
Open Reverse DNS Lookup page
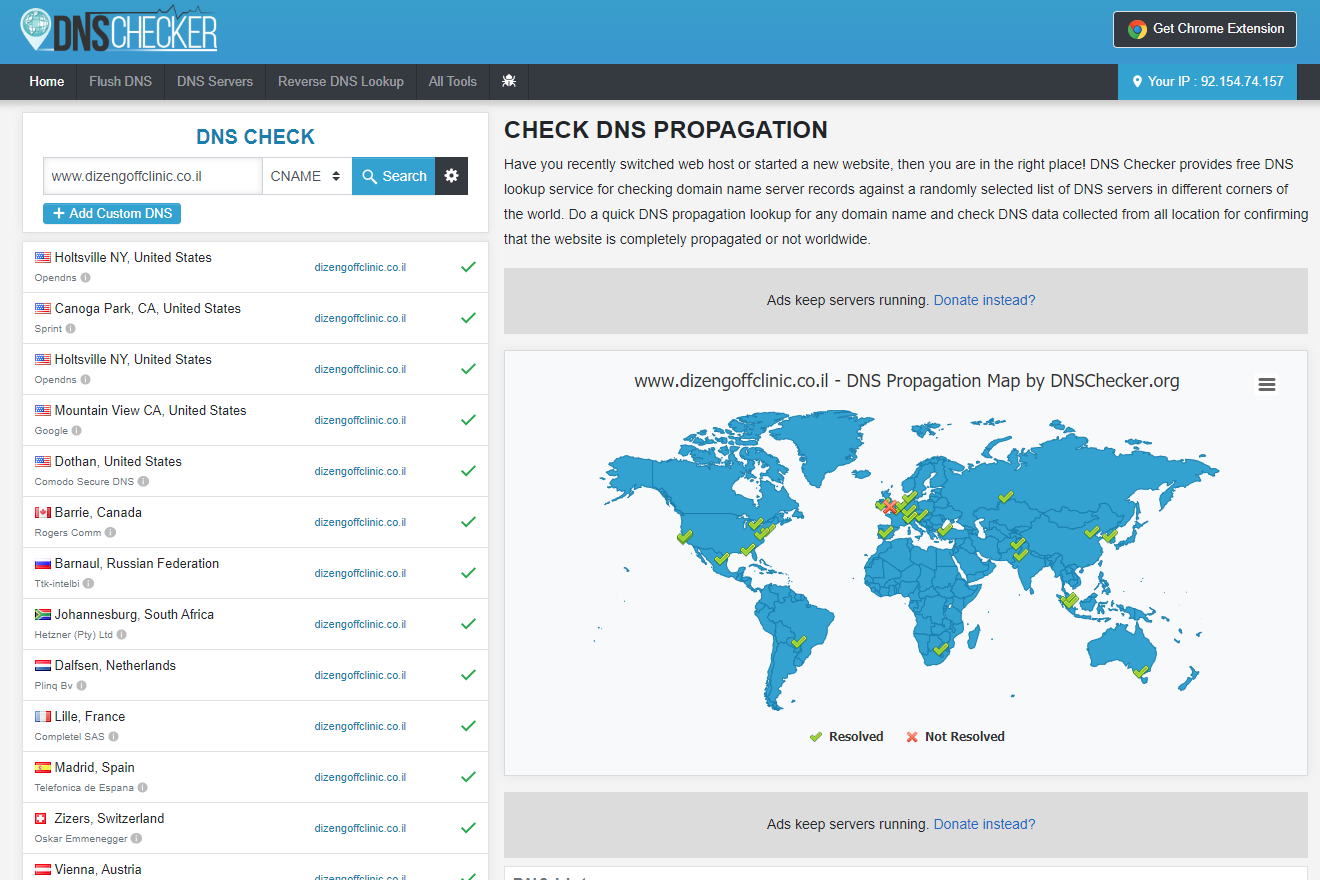pos(341,81)
